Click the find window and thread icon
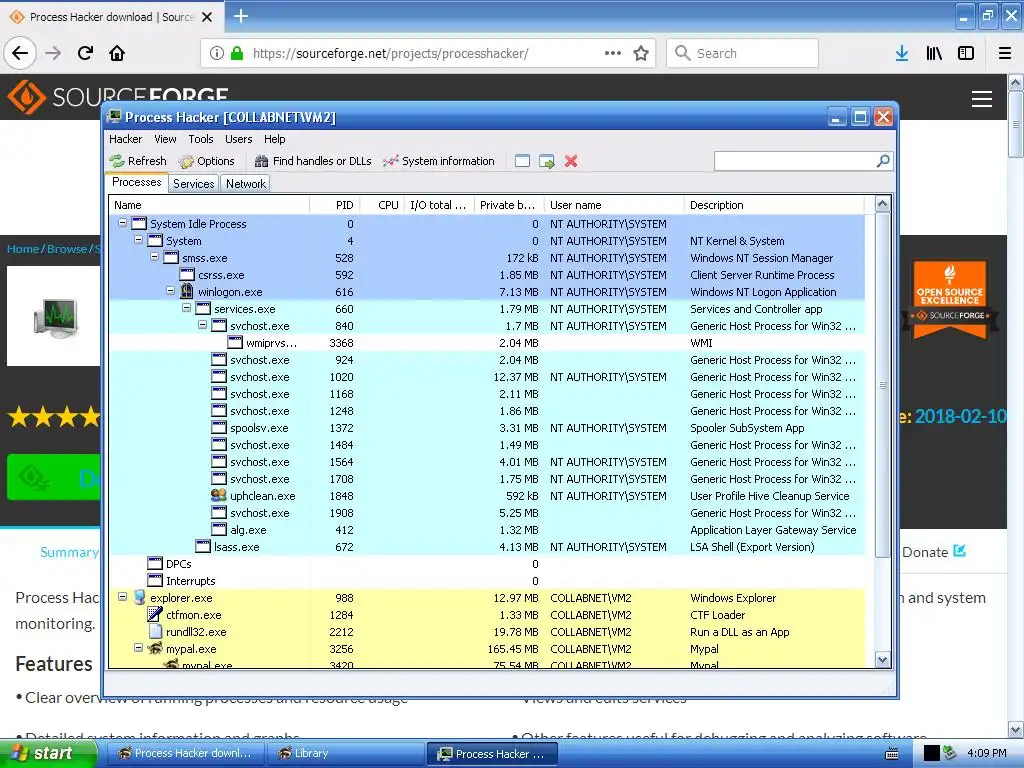1024x768 pixels. [x=547, y=161]
